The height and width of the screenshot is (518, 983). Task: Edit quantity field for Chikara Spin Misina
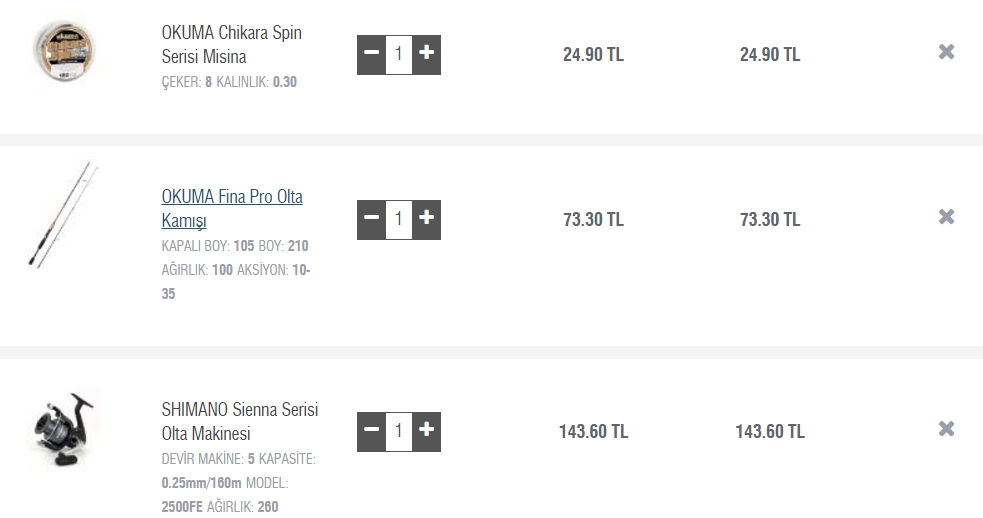[x=399, y=54]
